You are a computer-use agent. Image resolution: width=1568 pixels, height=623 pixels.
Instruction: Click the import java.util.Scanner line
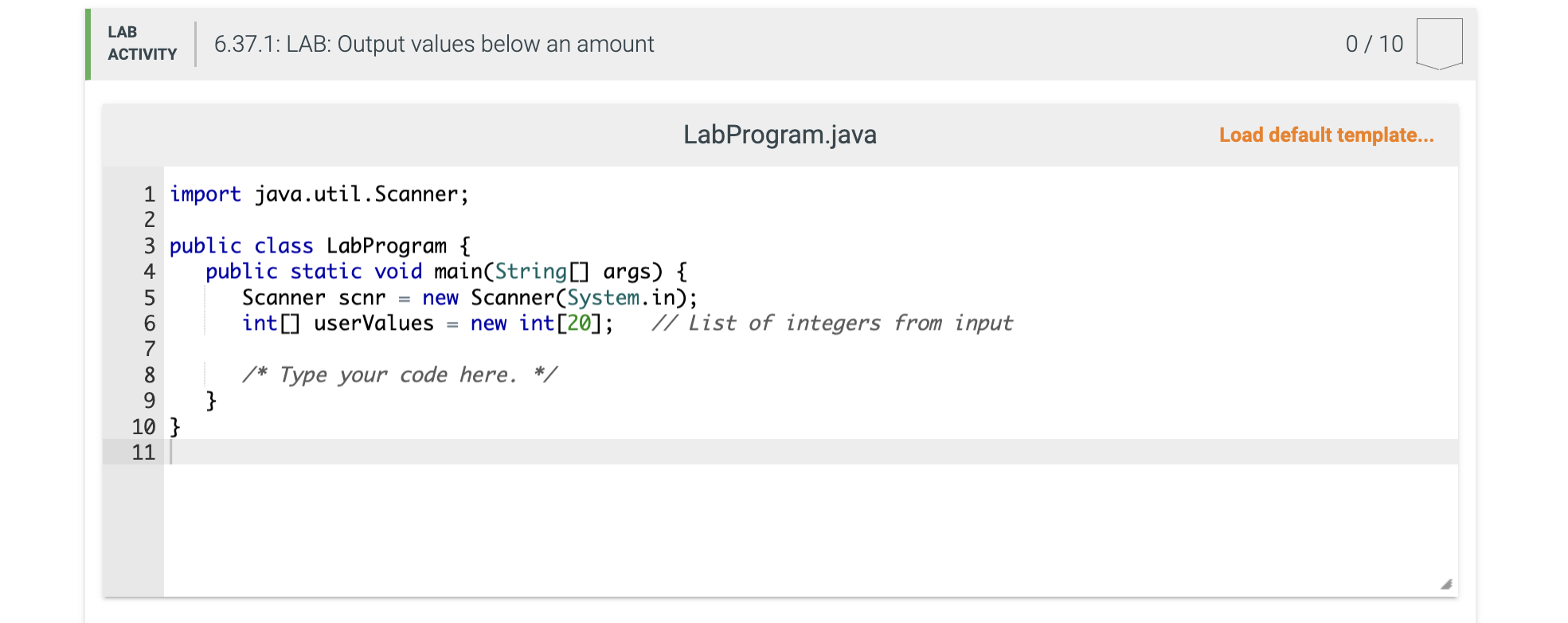[319, 194]
